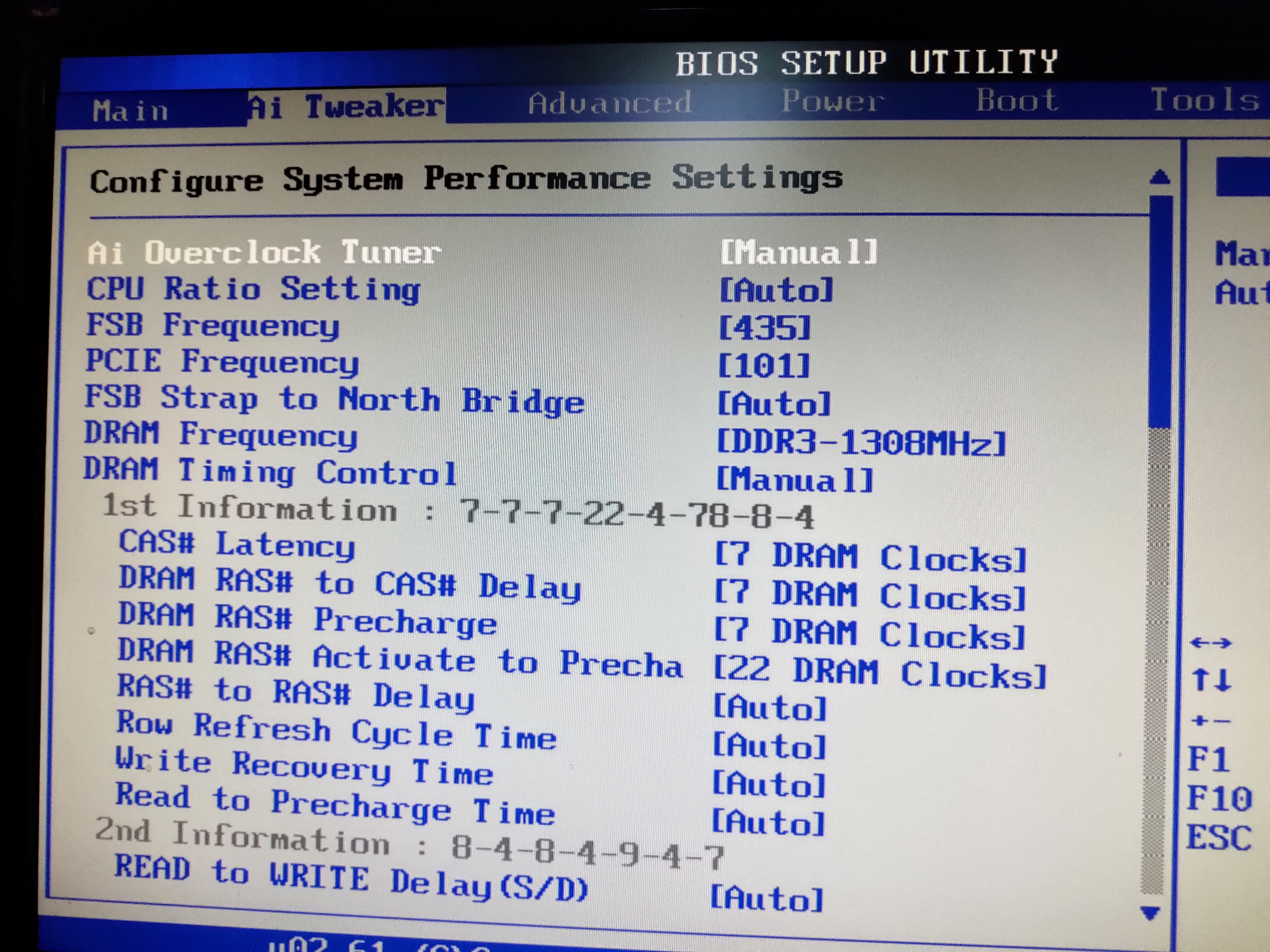This screenshot has height=952, width=1270.
Task: Open the CPU Ratio Setting Auto value
Action: tap(776, 290)
